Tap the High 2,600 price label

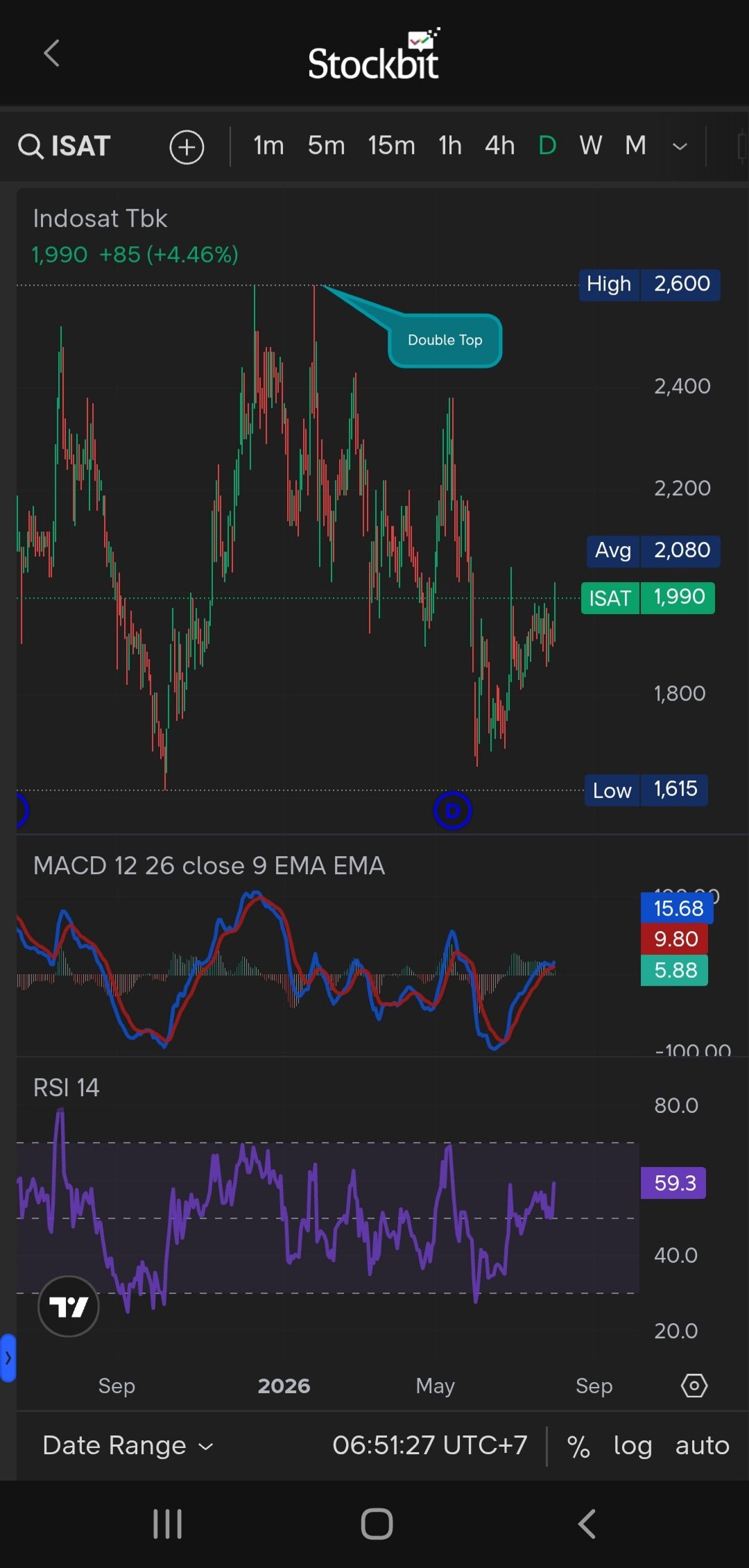tap(649, 284)
